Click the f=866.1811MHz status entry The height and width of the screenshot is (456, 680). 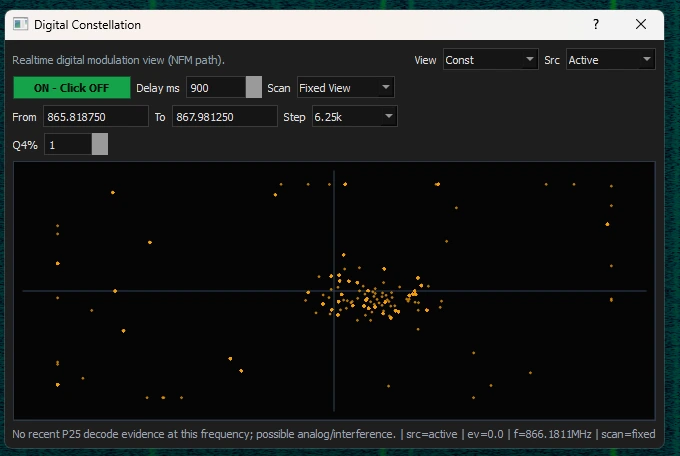tap(552, 434)
